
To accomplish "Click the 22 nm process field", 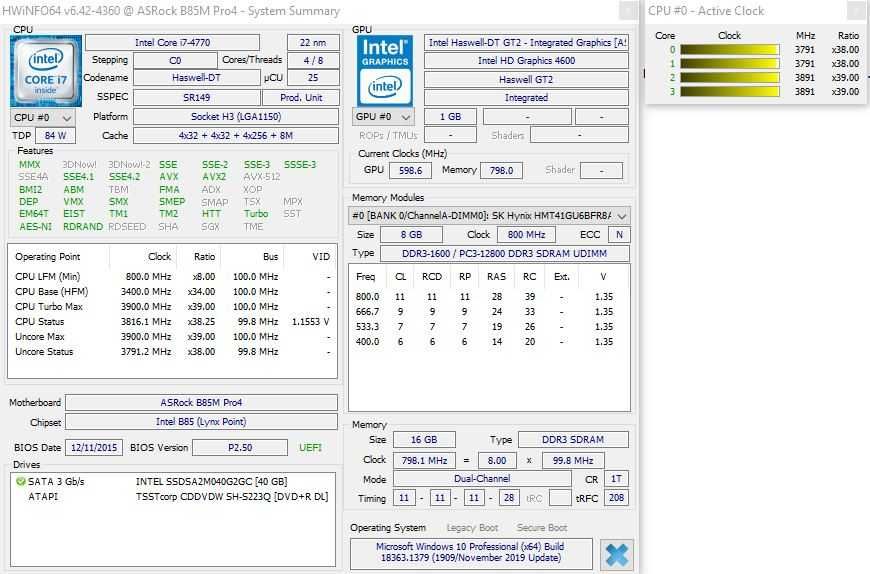I will click(x=313, y=43).
